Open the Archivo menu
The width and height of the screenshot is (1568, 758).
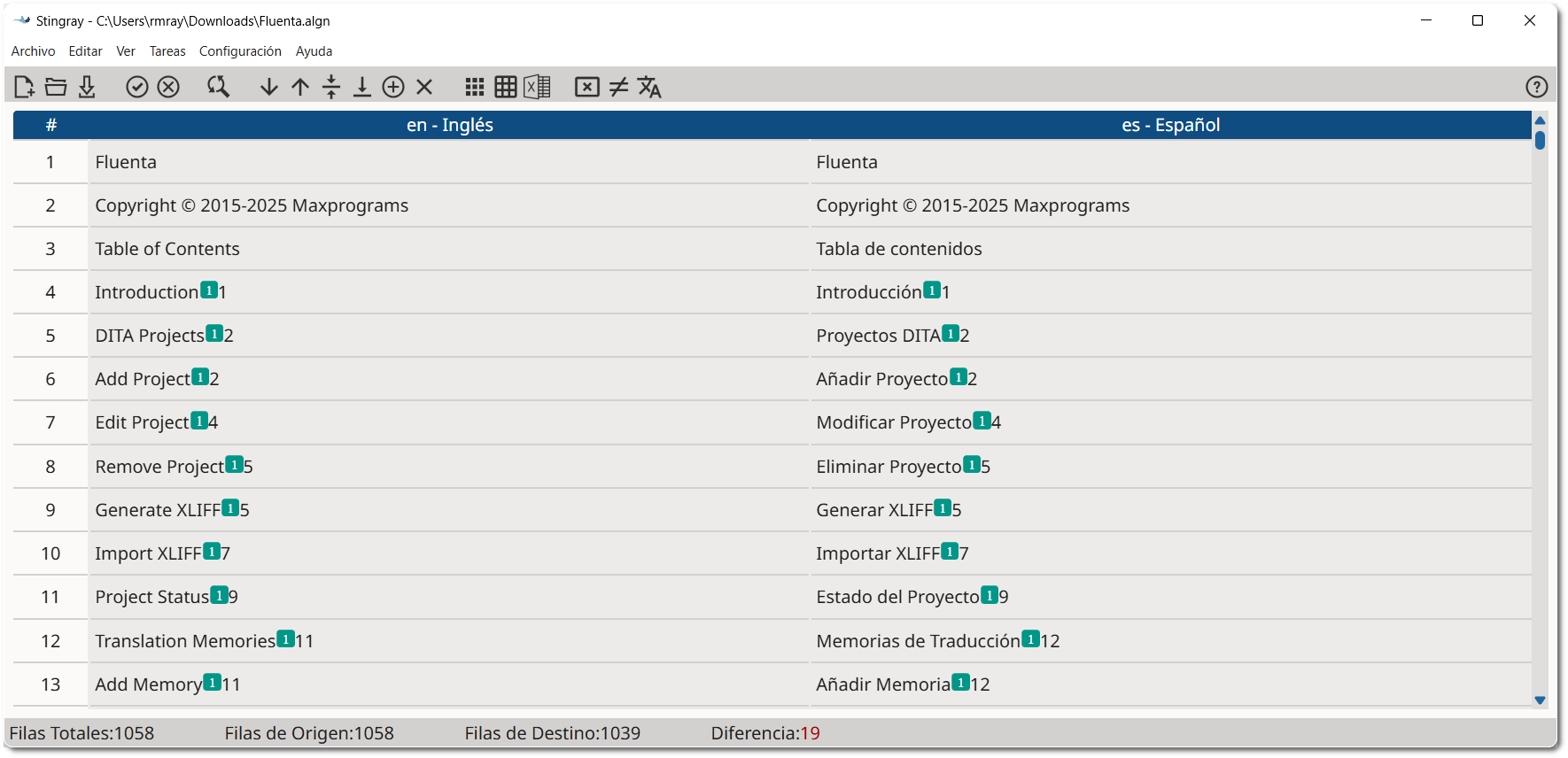pyautogui.click(x=33, y=51)
